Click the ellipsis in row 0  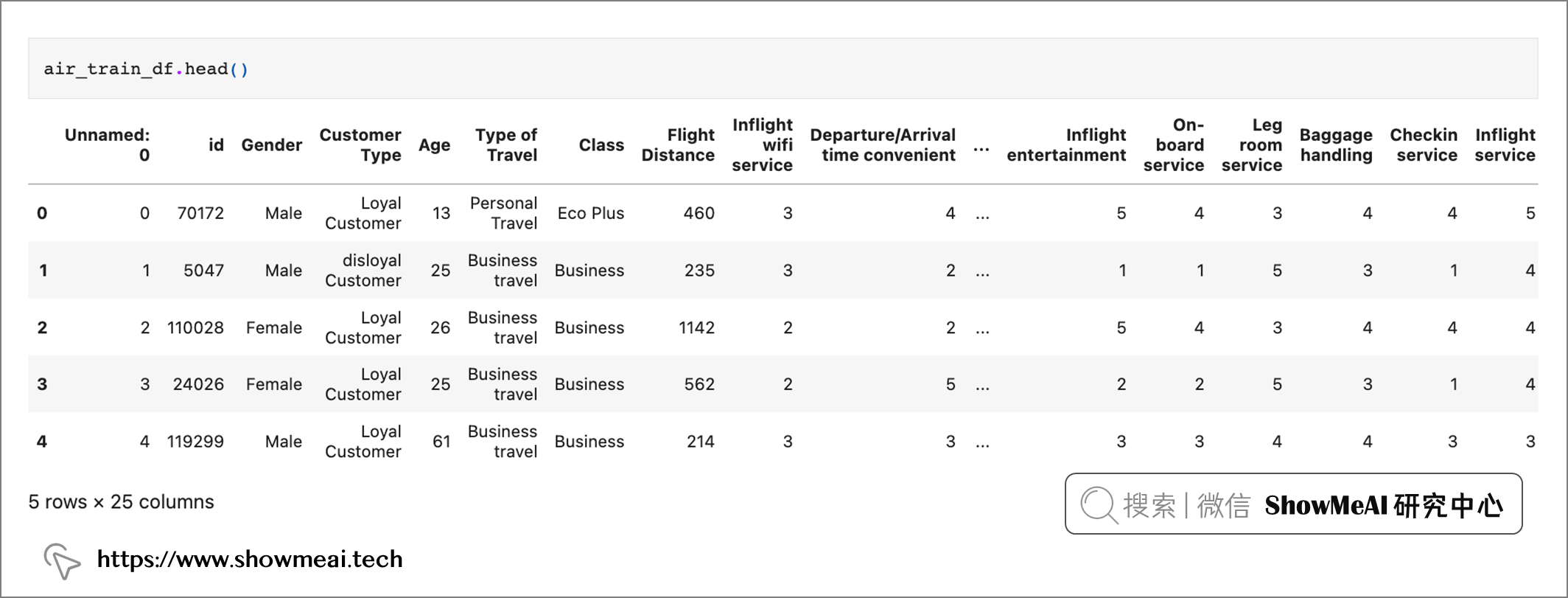click(982, 216)
